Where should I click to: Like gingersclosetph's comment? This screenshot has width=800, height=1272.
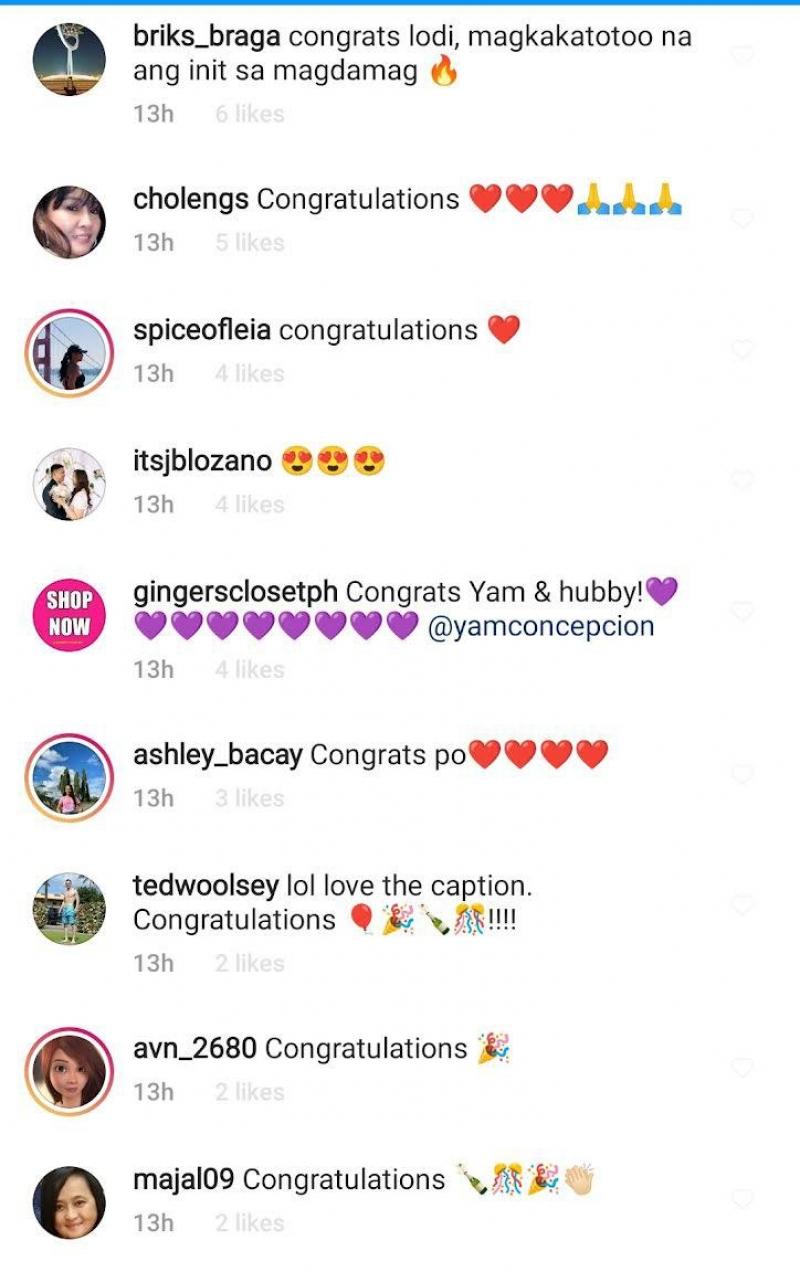(x=742, y=611)
